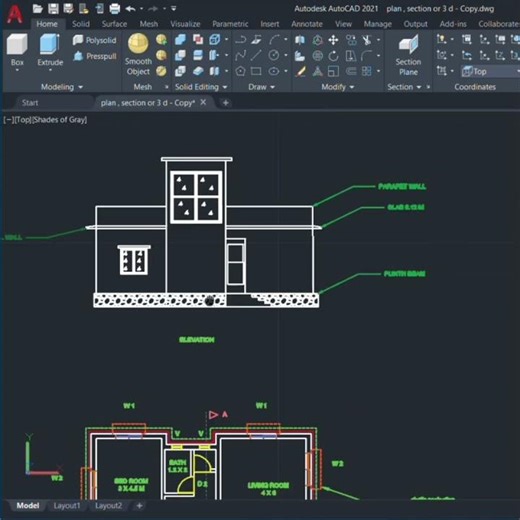
Task: Click the Polysolid button
Action: 95,40
